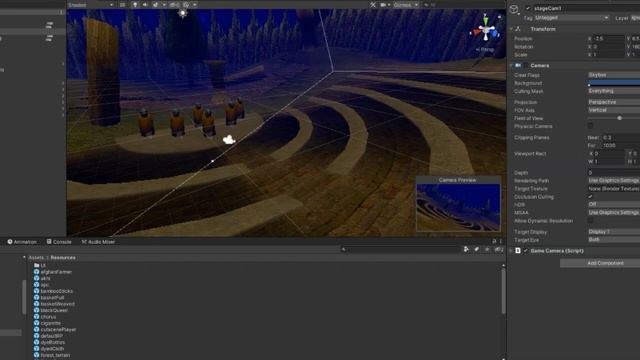This screenshot has height=360, width=640.
Task: Collapse the Camera component
Action: point(511,65)
